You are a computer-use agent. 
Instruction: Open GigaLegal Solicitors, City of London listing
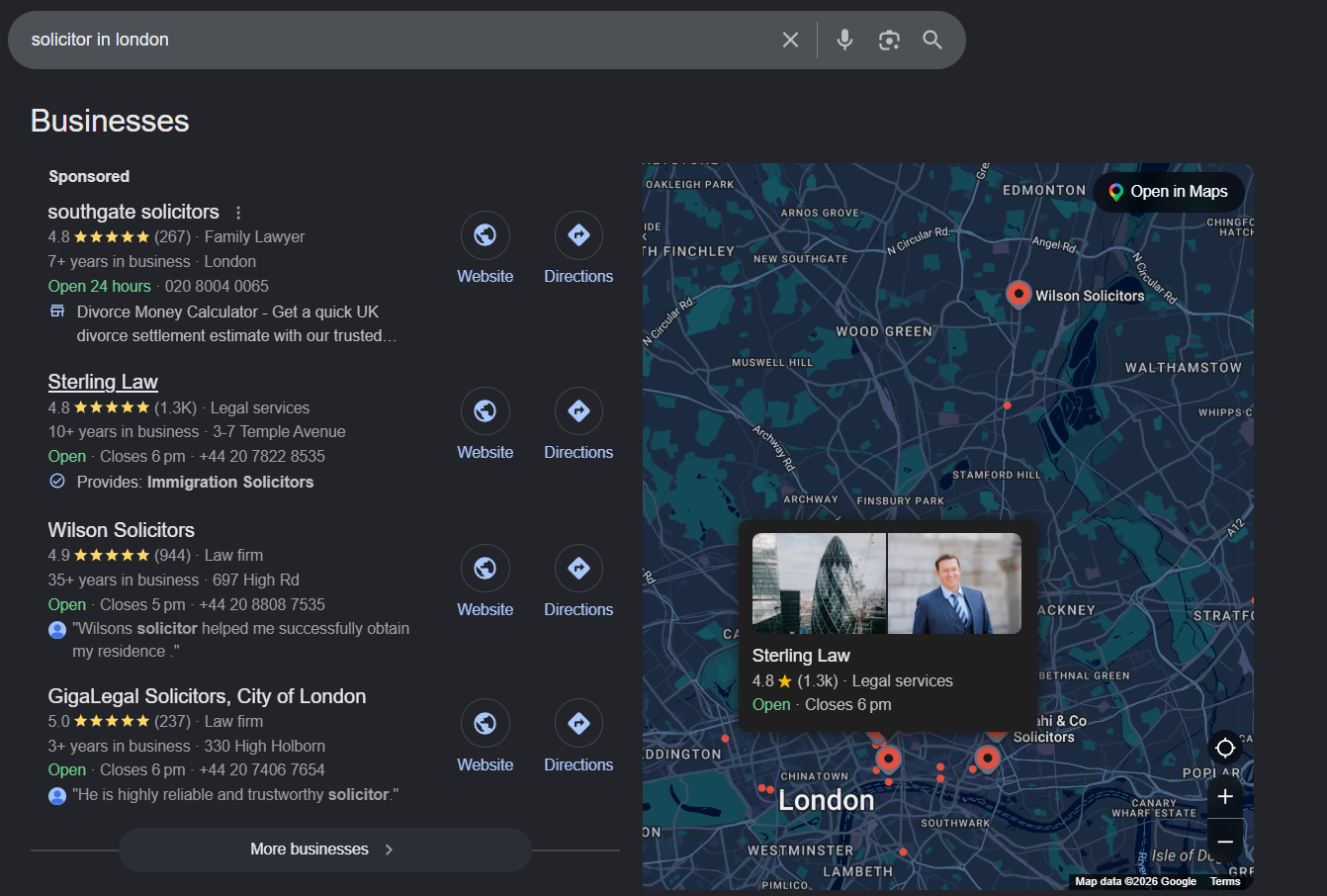(x=207, y=696)
